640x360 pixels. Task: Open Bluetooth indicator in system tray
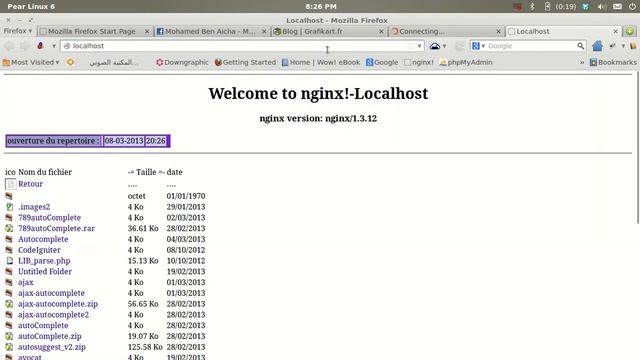532,7
